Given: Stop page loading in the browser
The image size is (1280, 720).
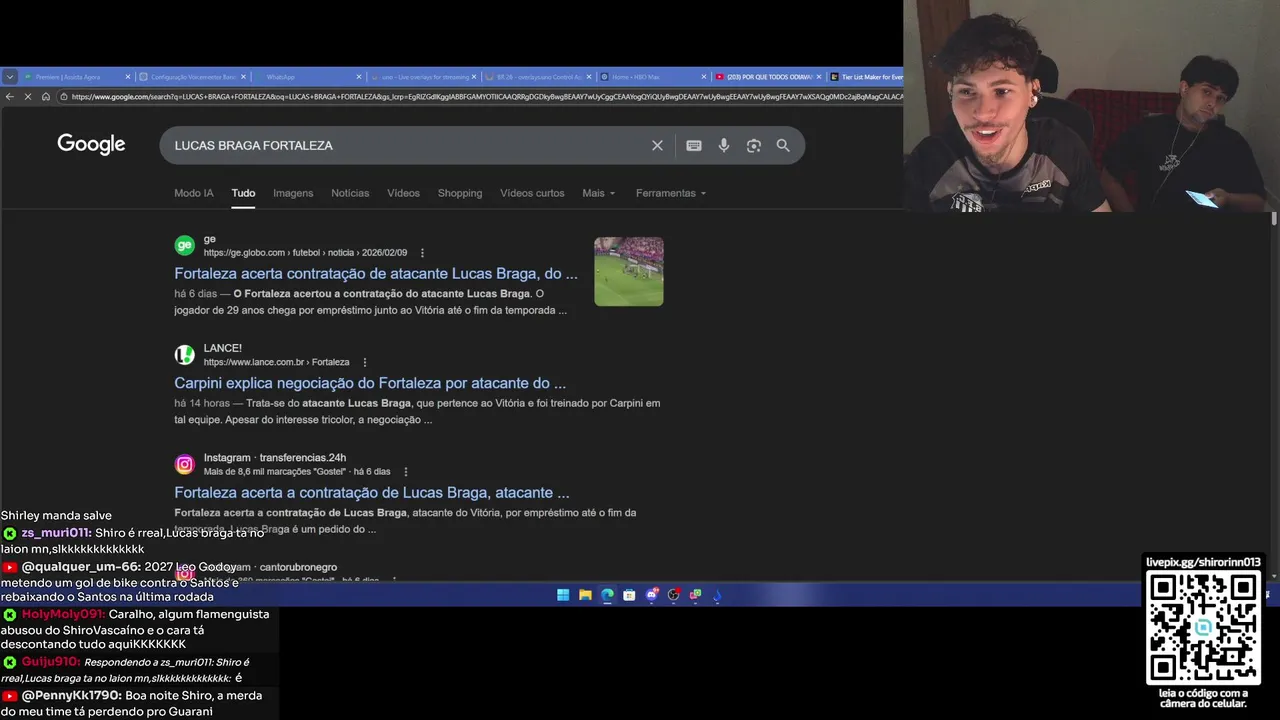Looking at the screenshot, I should [28, 96].
